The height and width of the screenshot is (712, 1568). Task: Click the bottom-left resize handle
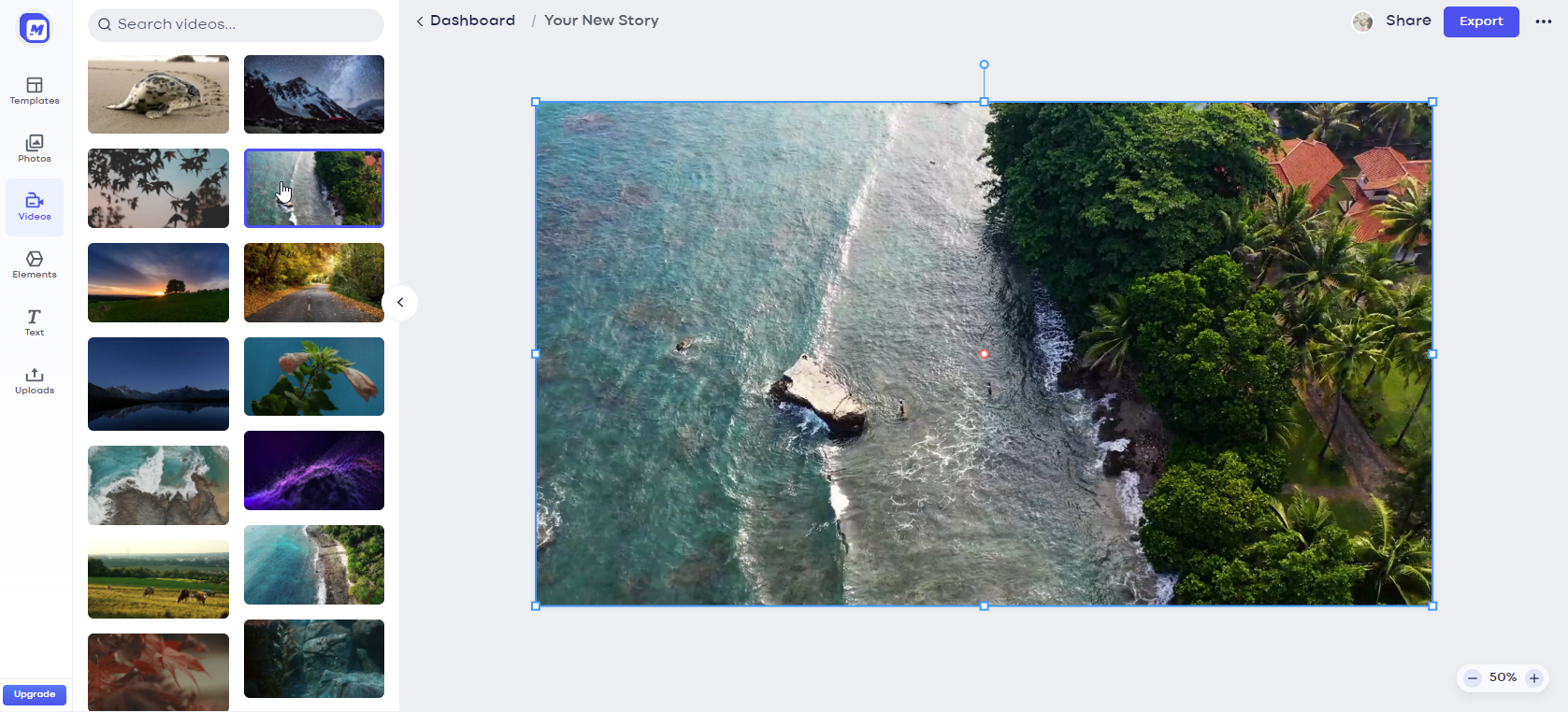[x=536, y=606]
